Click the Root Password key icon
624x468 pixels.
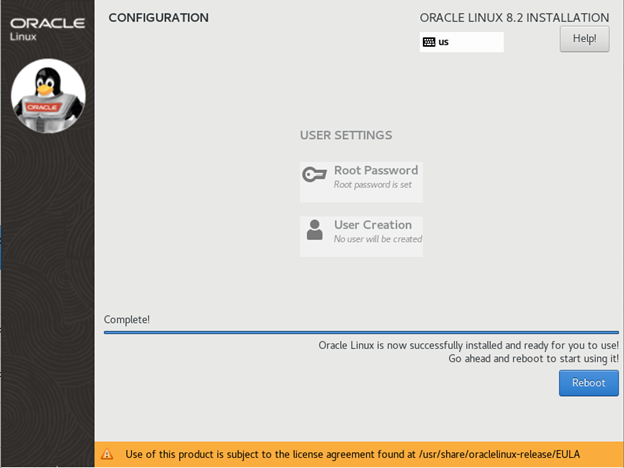tap(315, 175)
